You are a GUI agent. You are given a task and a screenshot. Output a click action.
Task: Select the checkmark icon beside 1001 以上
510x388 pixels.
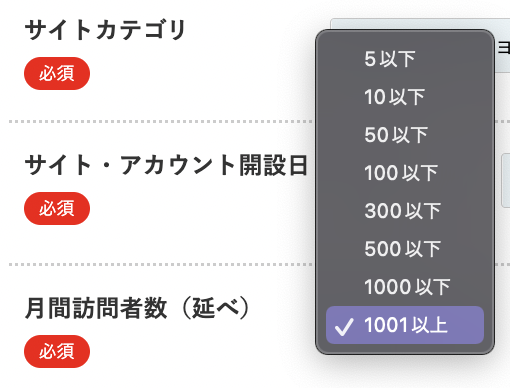point(344,327)
